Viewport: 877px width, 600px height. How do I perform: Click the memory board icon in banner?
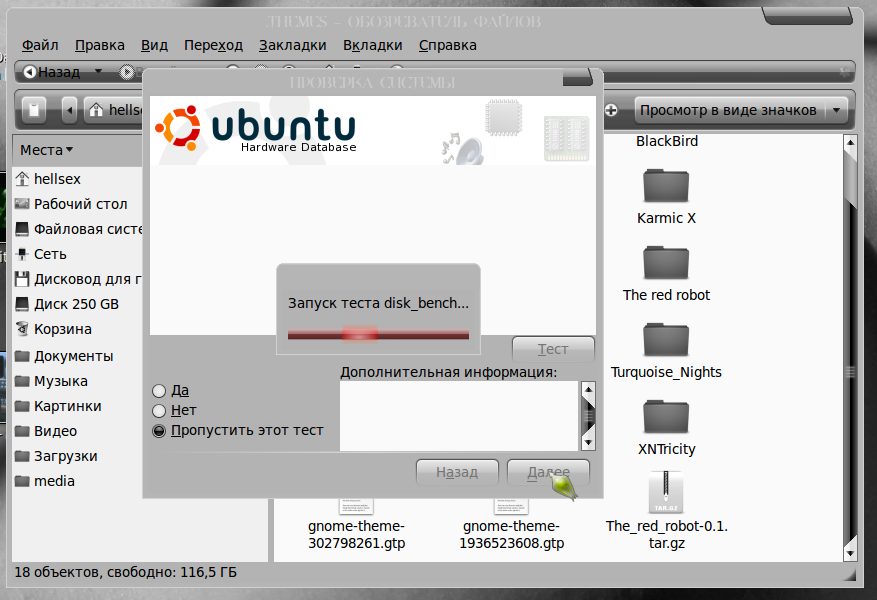tap(567, 139)
